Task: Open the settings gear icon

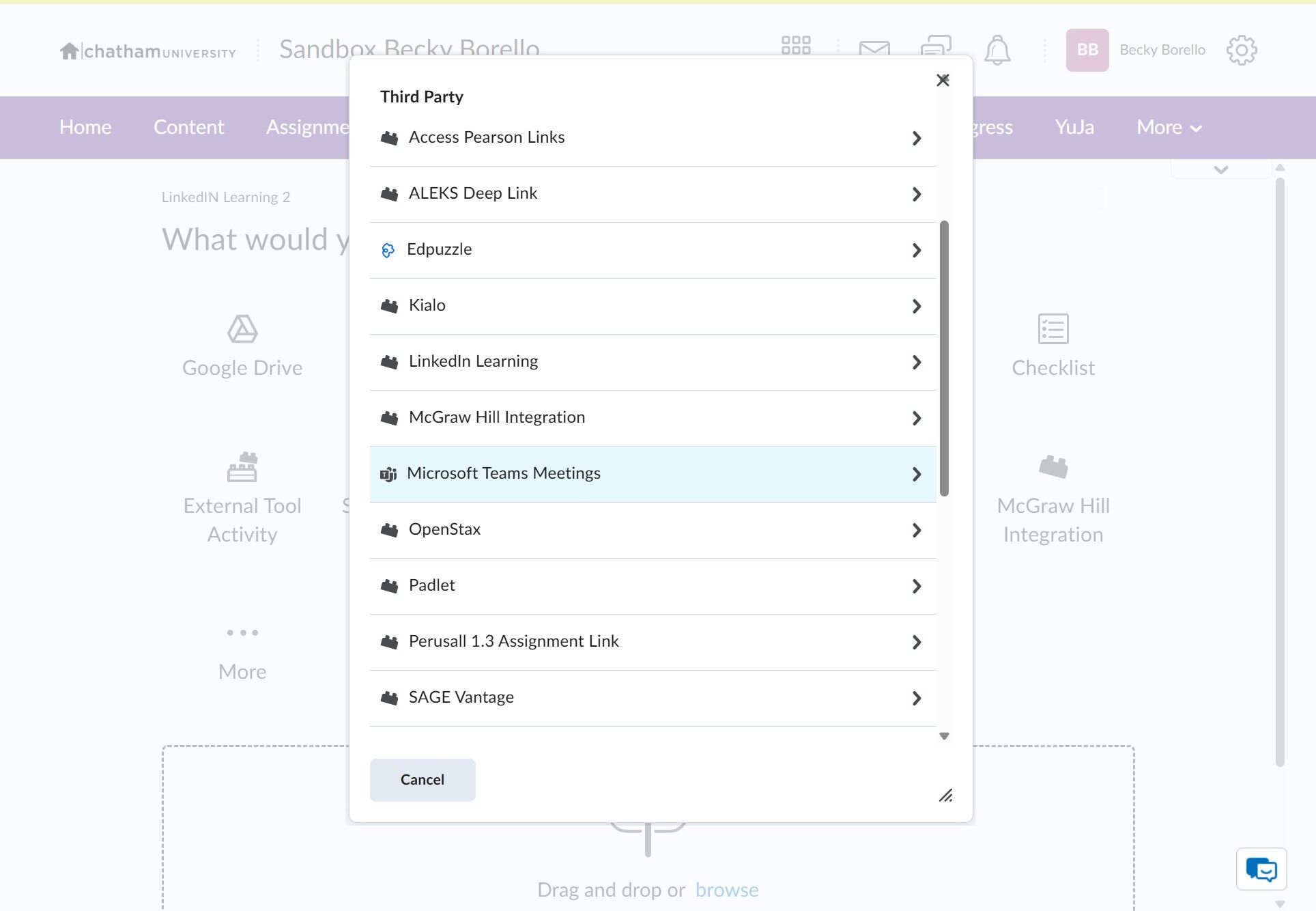Action: point(1241,50)
